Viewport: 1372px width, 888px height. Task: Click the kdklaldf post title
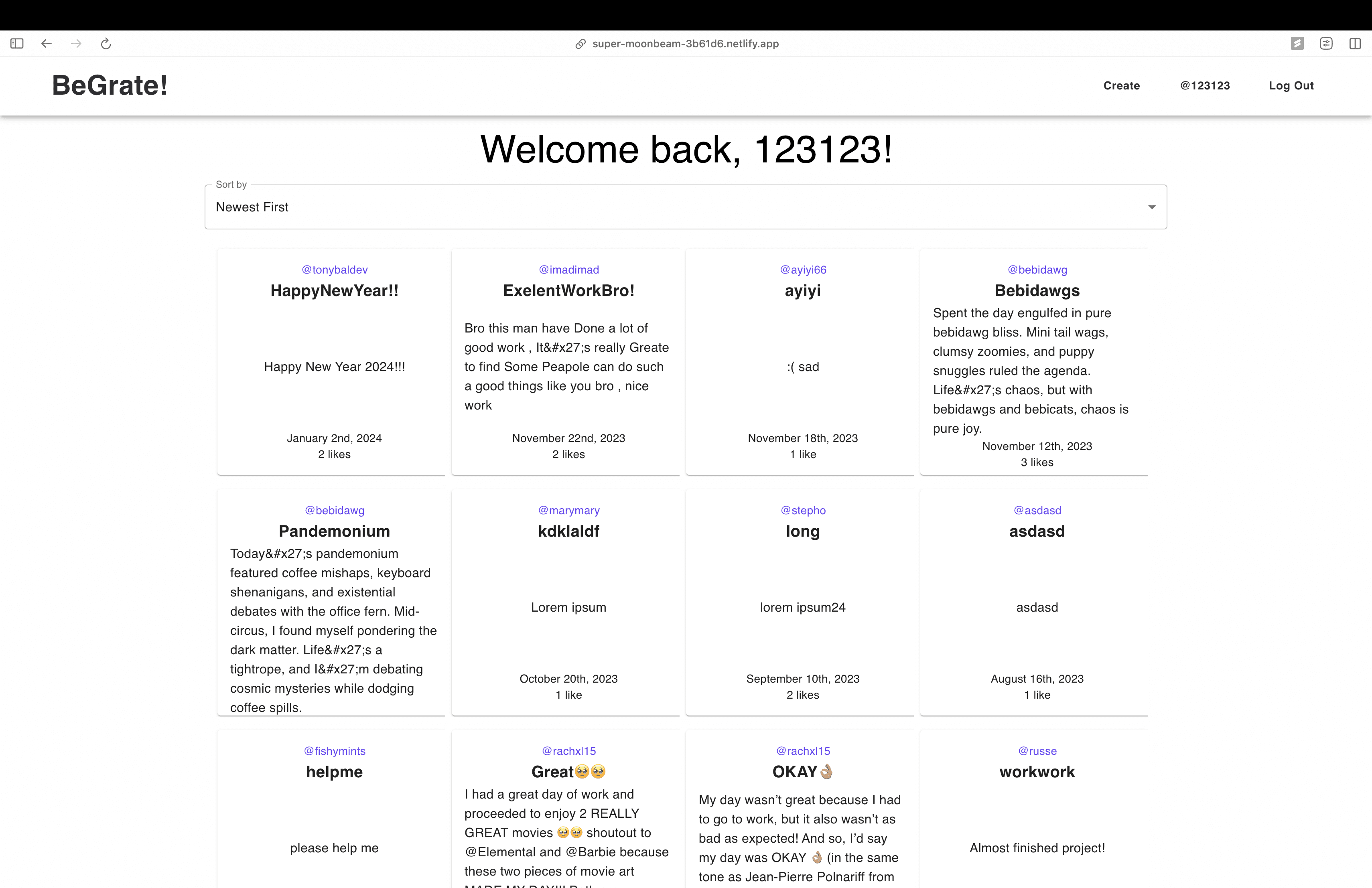click(x=568, y=531)
